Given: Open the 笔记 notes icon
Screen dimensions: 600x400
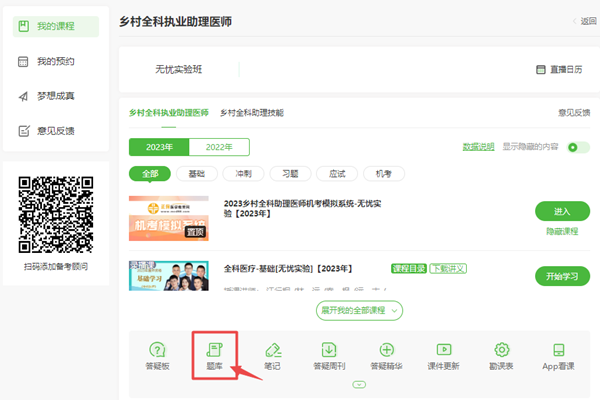Looking at the screenshot, I should [272, 356].
